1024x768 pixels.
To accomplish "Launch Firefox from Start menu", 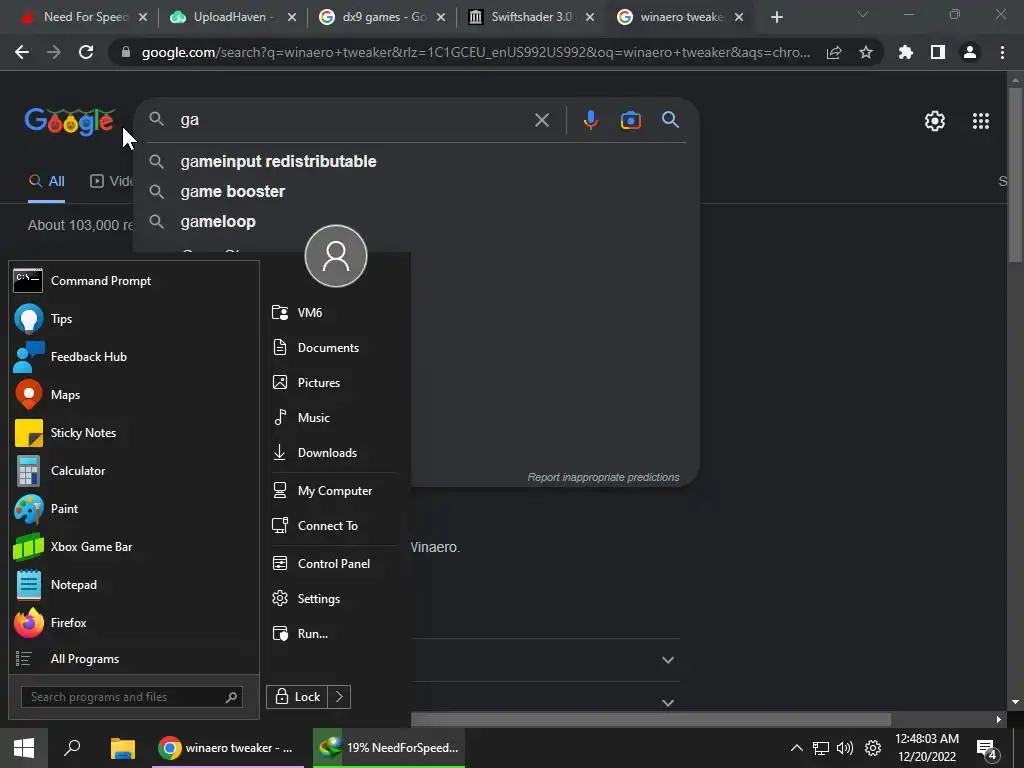I will pos(134,622).
